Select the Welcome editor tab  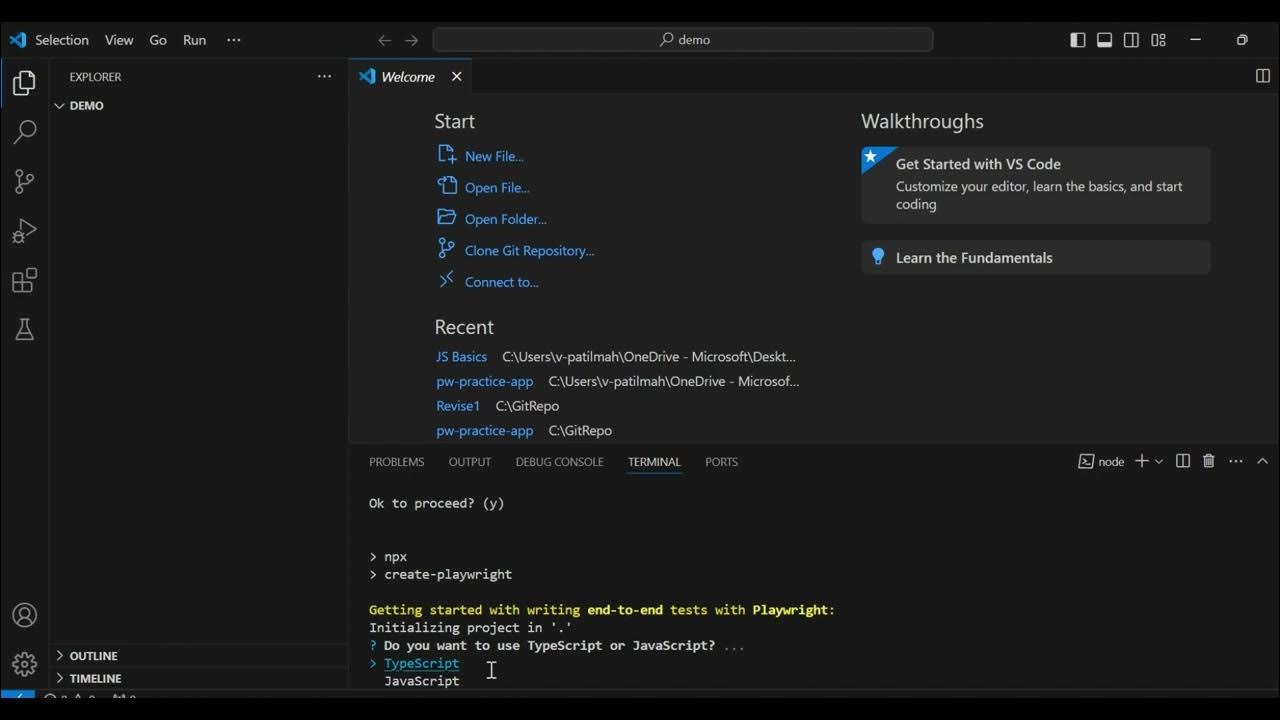(x=408, y=77)
